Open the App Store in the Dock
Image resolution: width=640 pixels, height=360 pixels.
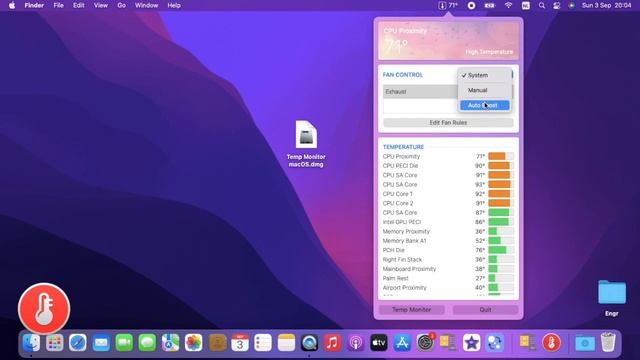pyautogui.click(x=402, y=342)
